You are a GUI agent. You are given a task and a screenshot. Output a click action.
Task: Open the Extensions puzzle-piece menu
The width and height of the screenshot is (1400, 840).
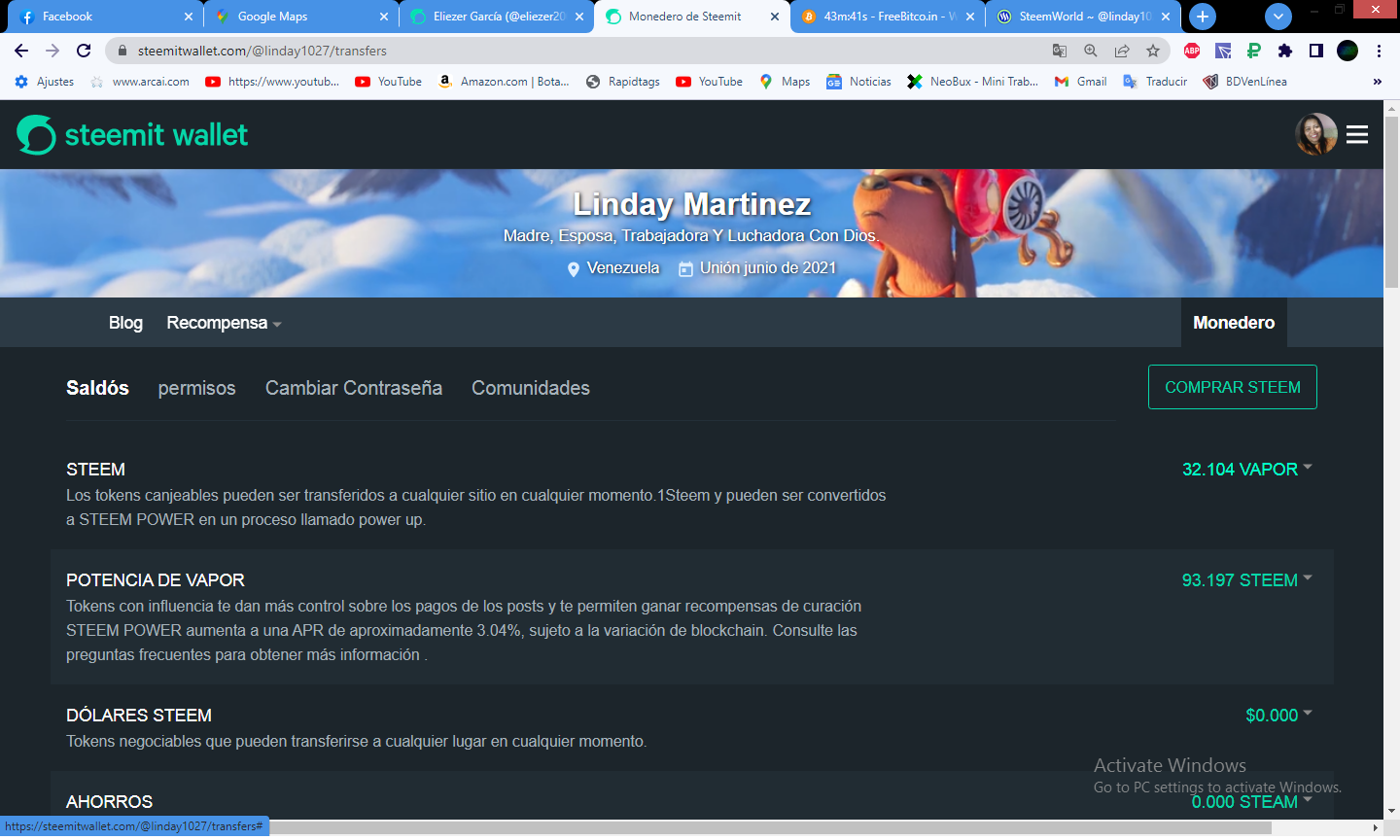tap(1285, 51)
